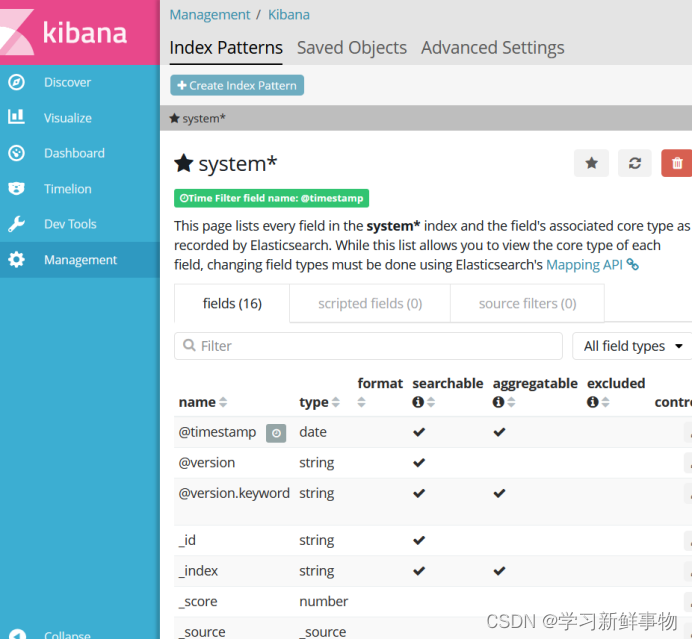Image resolution: width=692 pixels, height=640 pixels.
Task: Sort by aggregatable column arrows
Action: point(511,402)
